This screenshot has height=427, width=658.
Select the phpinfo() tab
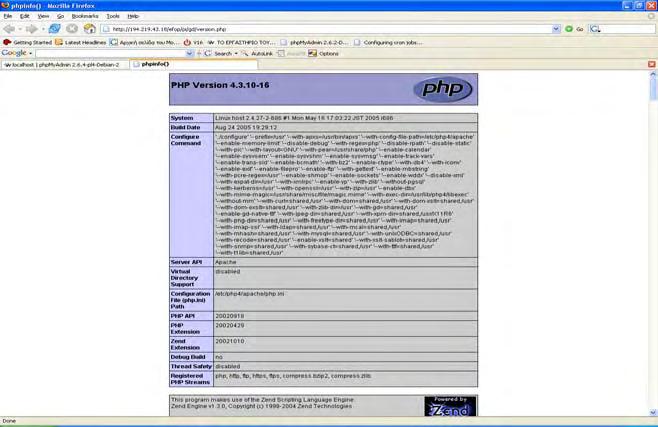tap(194, 64)
